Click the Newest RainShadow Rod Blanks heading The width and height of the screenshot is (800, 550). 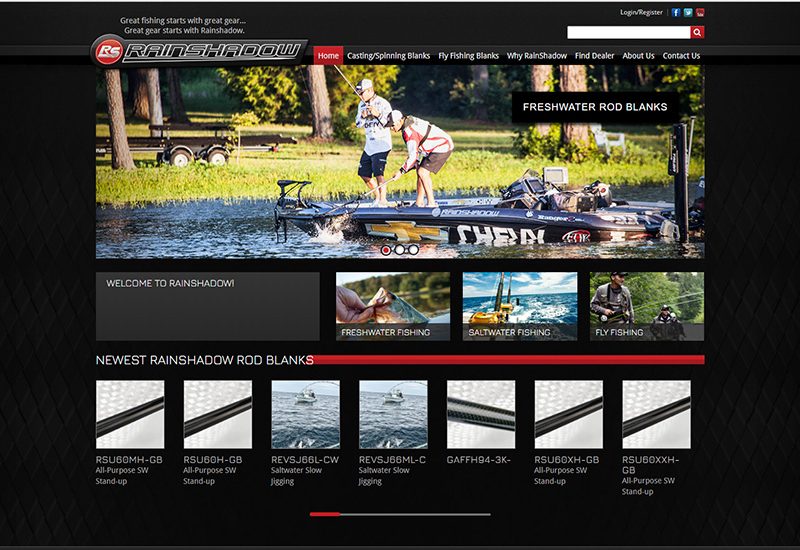point(205,360)
